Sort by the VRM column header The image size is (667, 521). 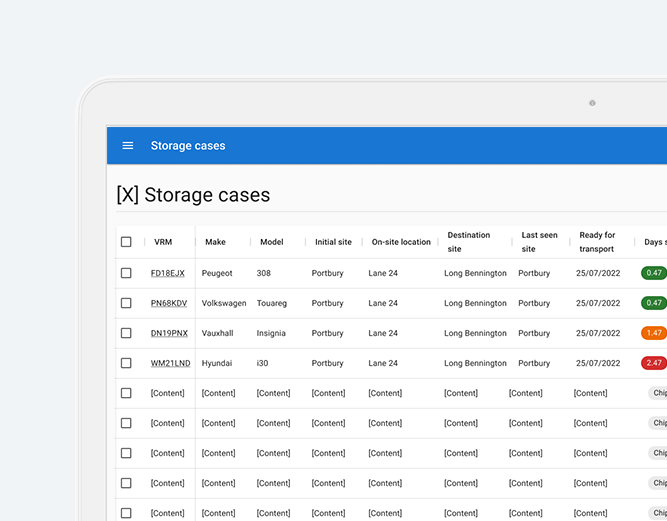(163, 242)
